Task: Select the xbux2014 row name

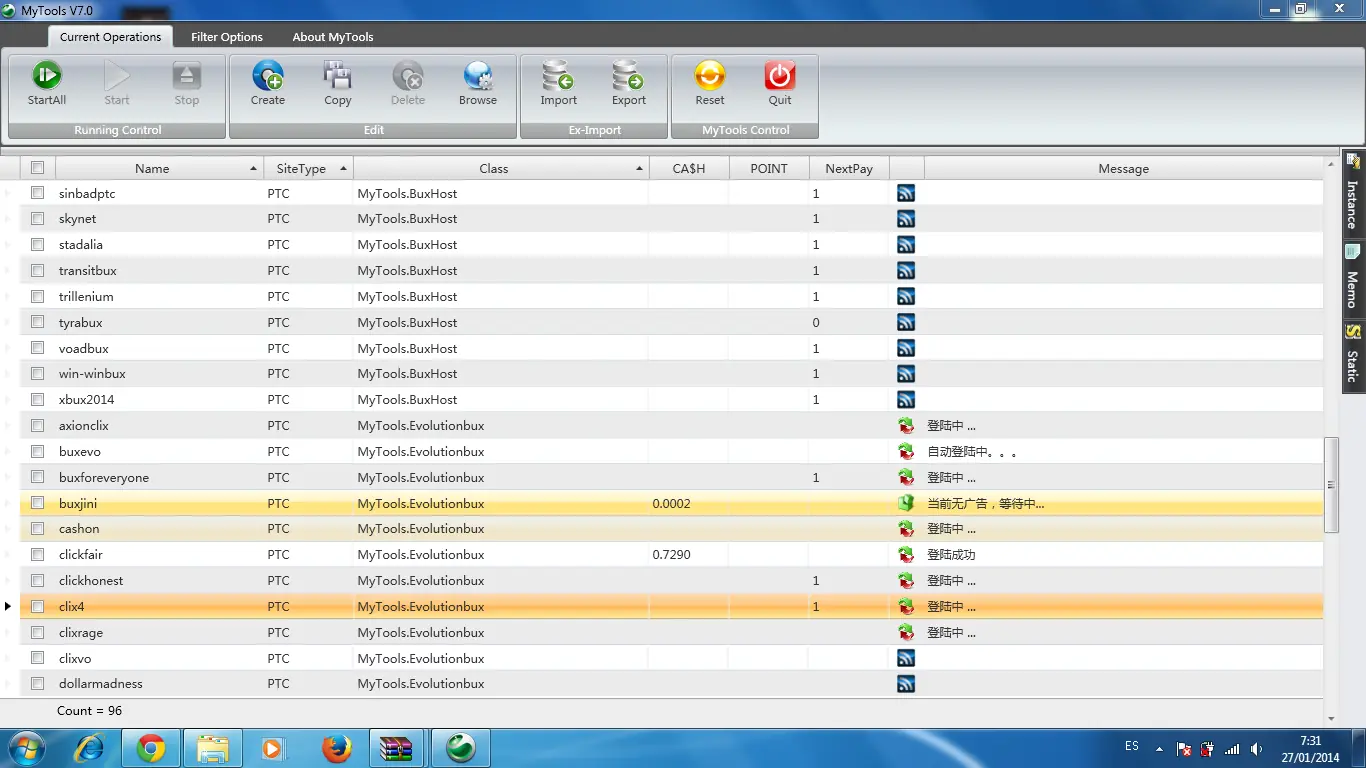Action: pyautogui.click(x=87, y=399)
